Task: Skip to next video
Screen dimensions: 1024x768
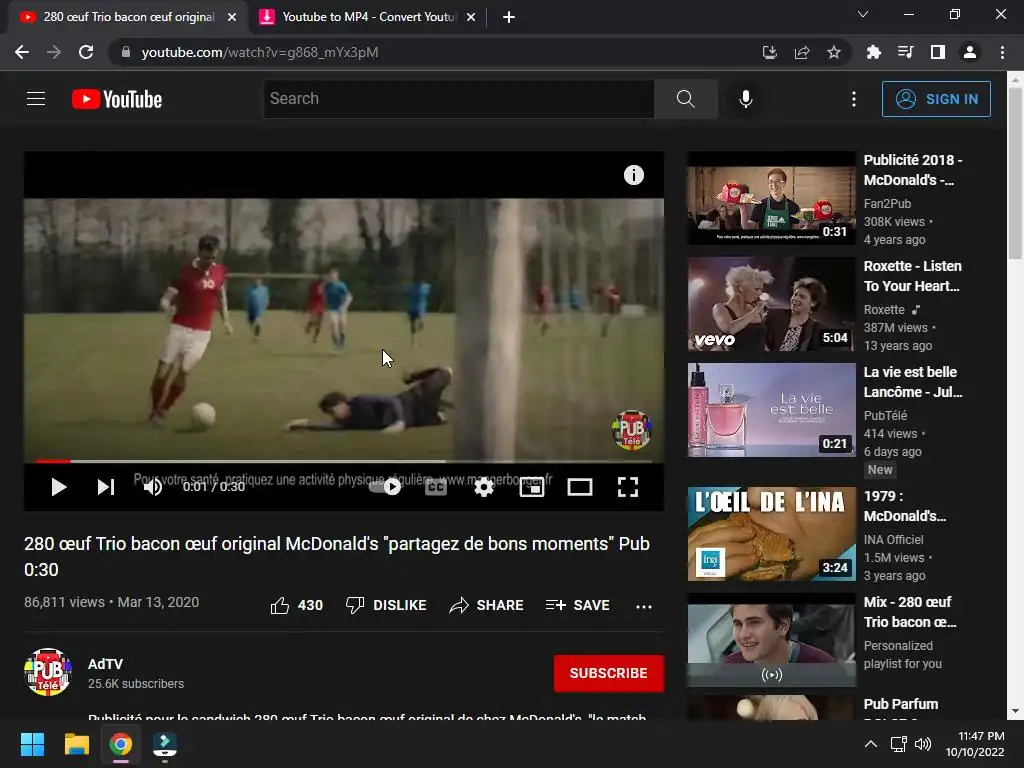Action: tap(106, 487)
